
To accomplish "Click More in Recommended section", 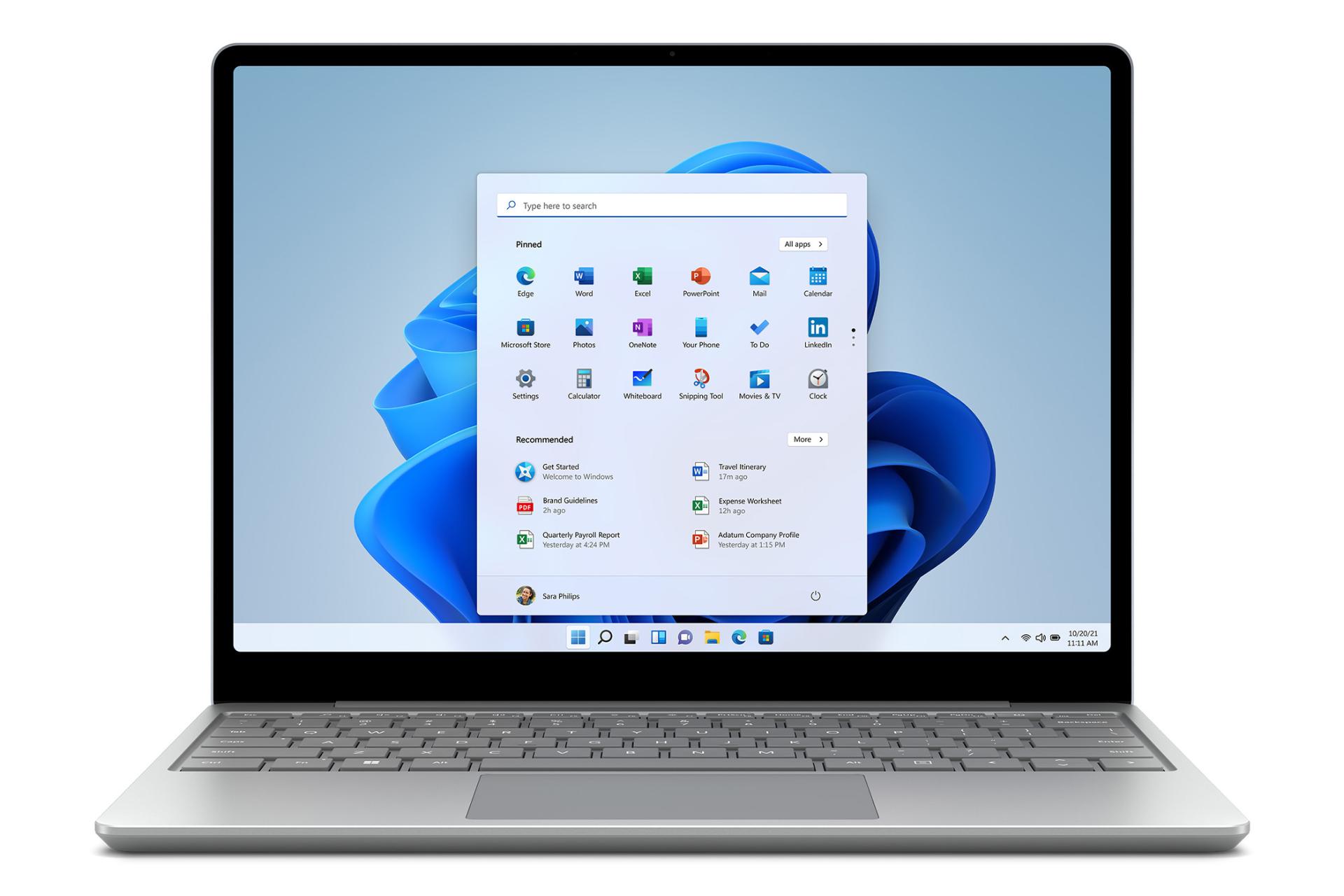I will (808, 439).
